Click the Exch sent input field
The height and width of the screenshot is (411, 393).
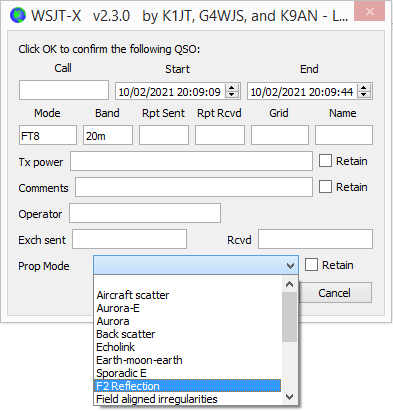[129, 239]
